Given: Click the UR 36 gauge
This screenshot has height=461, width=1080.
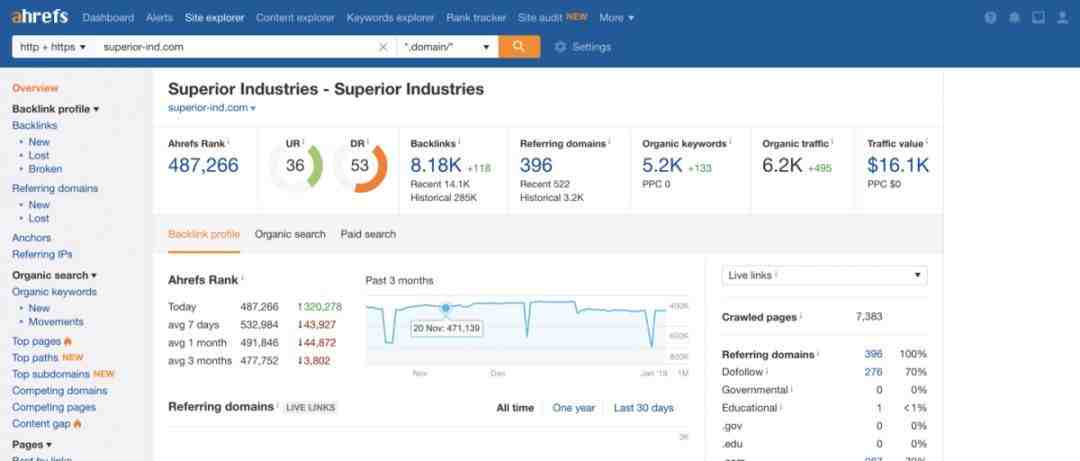Looking at the screenshot, I should point(295,166).
